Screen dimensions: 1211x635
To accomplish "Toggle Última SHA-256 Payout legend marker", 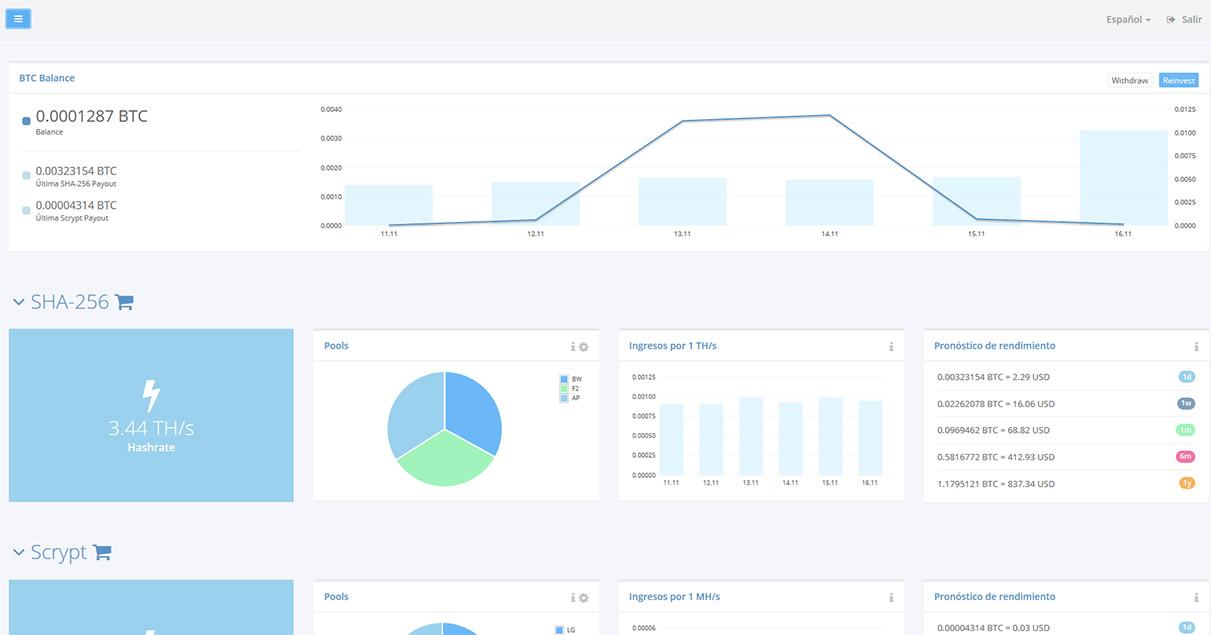I will [26, 176].
